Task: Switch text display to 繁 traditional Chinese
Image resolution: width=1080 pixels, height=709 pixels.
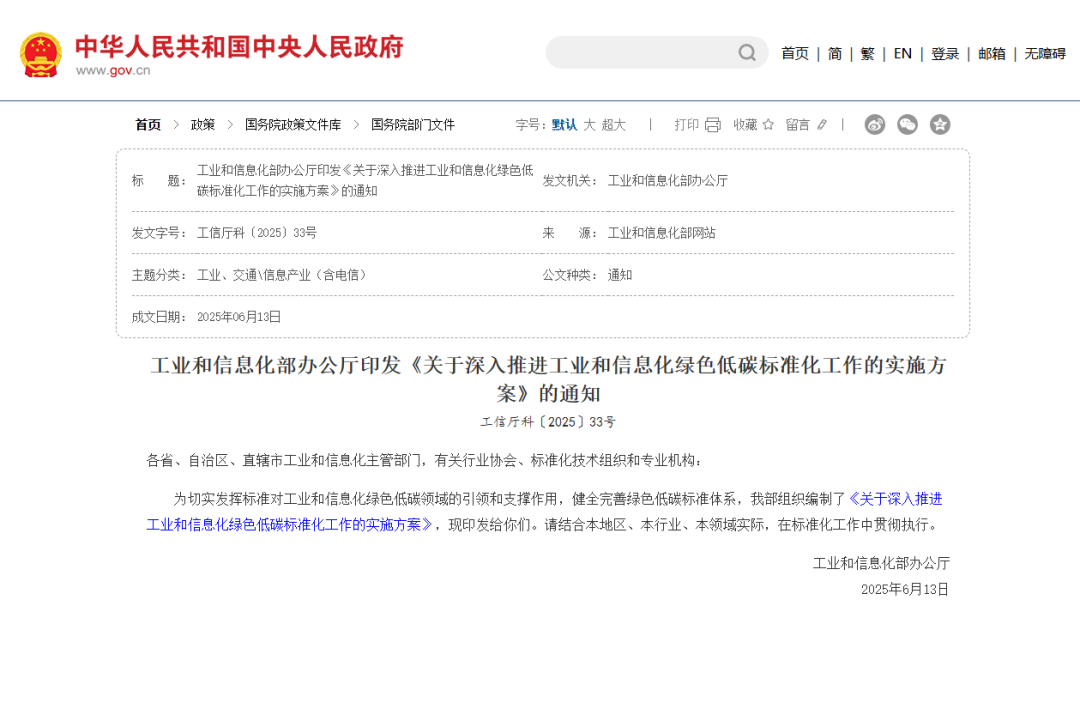Action: click(867, 53)
